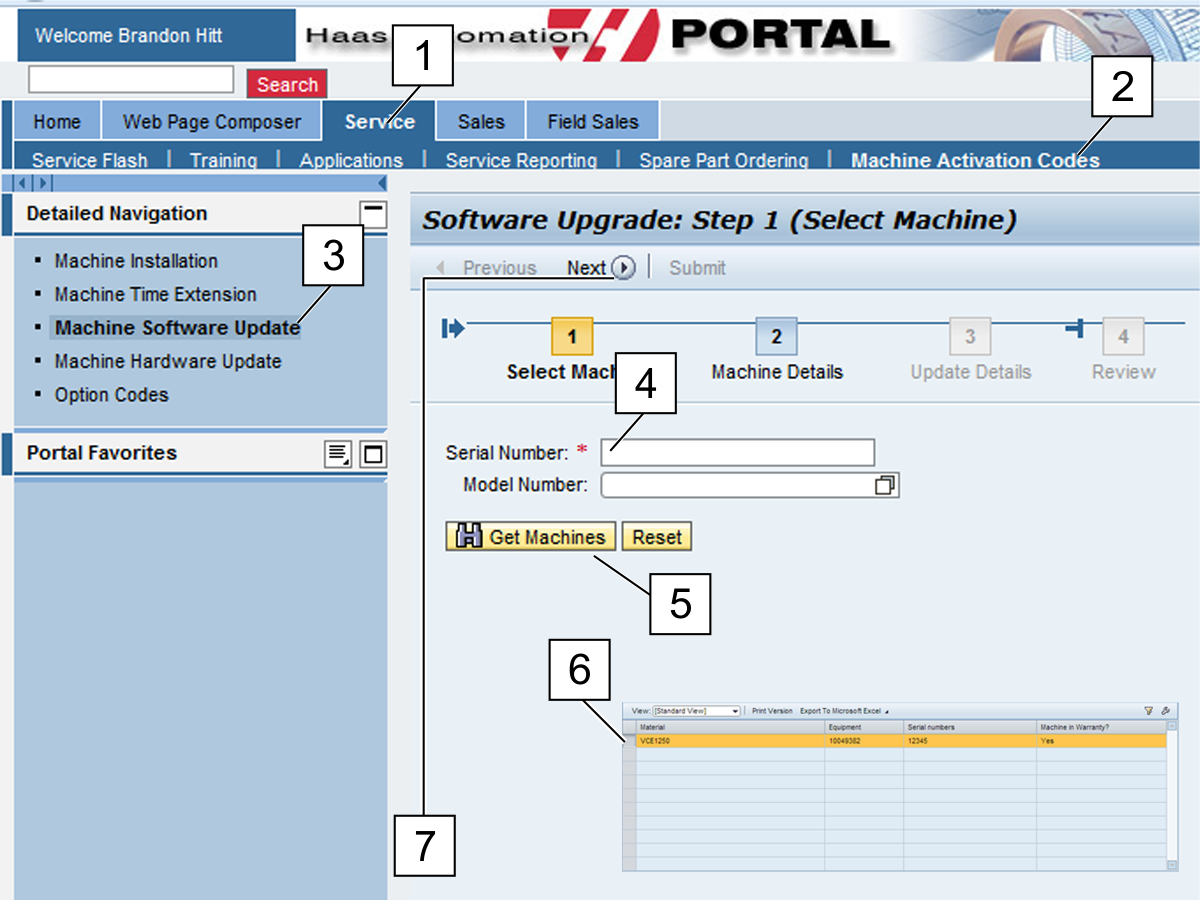Click into the Serial Number field
1200x900 pixels.
click(x=738, y=453)
